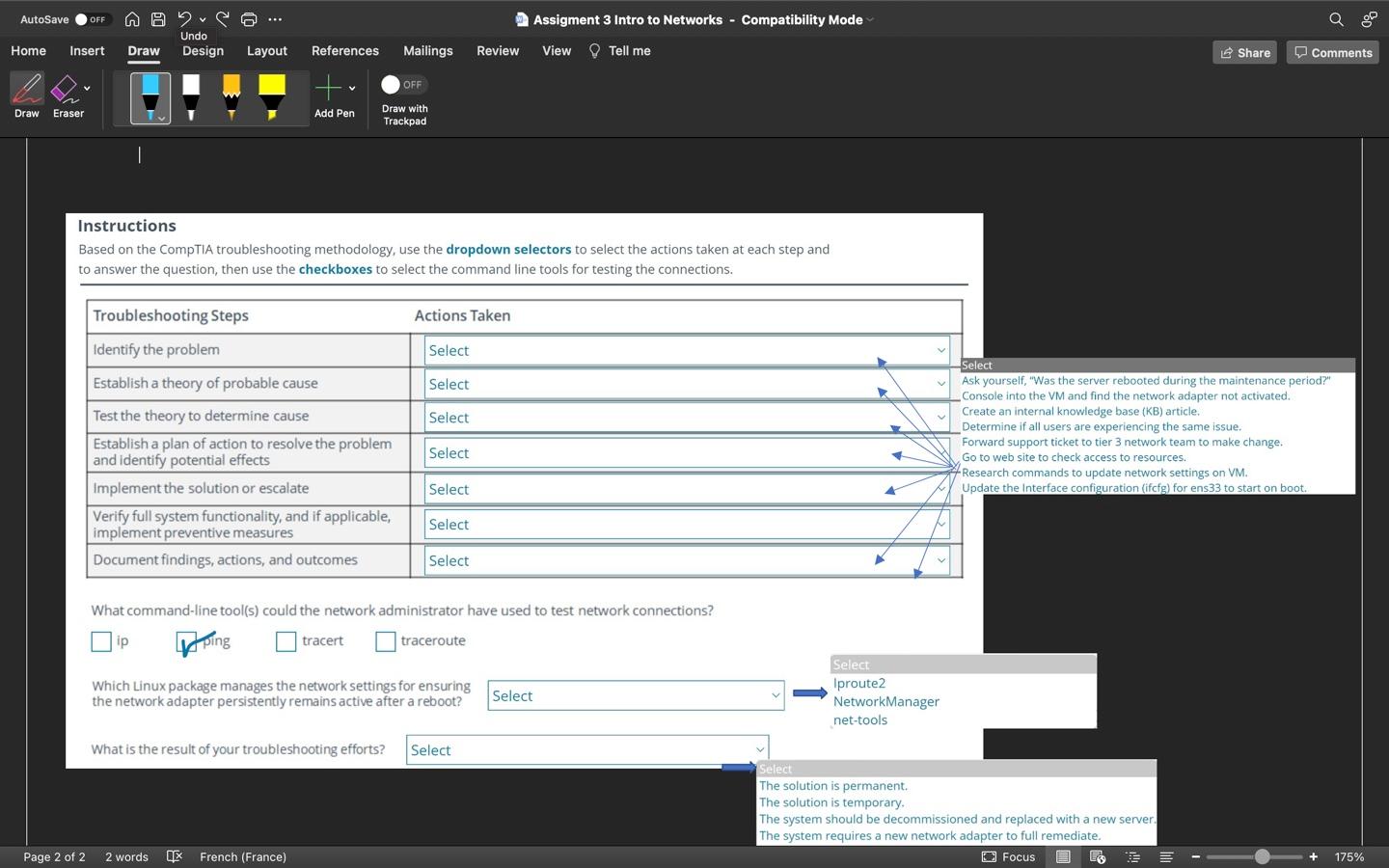Image resolution: width=1389 pixels, height=868 pixels.
Task: Open the Insert tab
Action: pos(87,51)
